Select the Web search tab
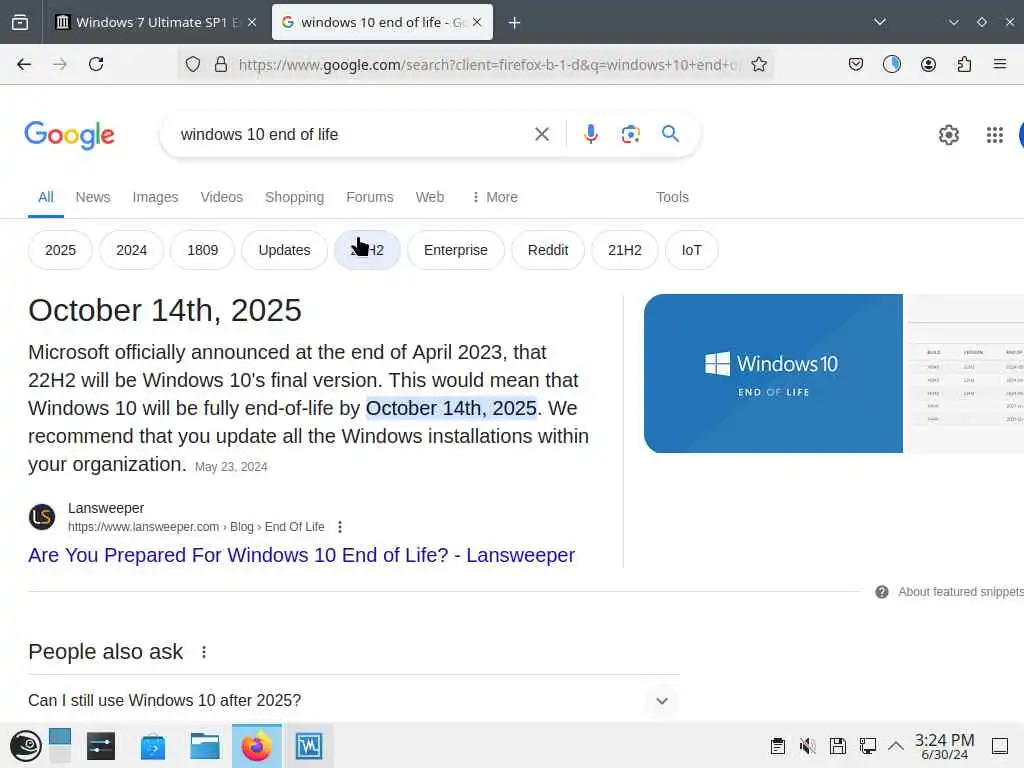 tap(430, 197)
